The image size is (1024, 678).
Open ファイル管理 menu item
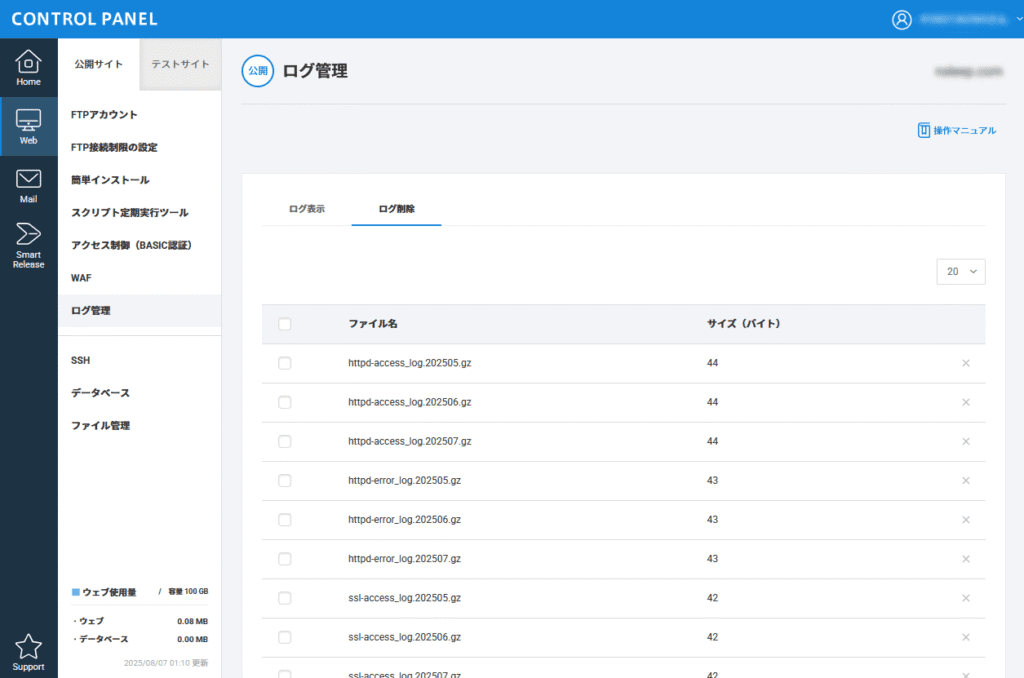tap(101, 426)
